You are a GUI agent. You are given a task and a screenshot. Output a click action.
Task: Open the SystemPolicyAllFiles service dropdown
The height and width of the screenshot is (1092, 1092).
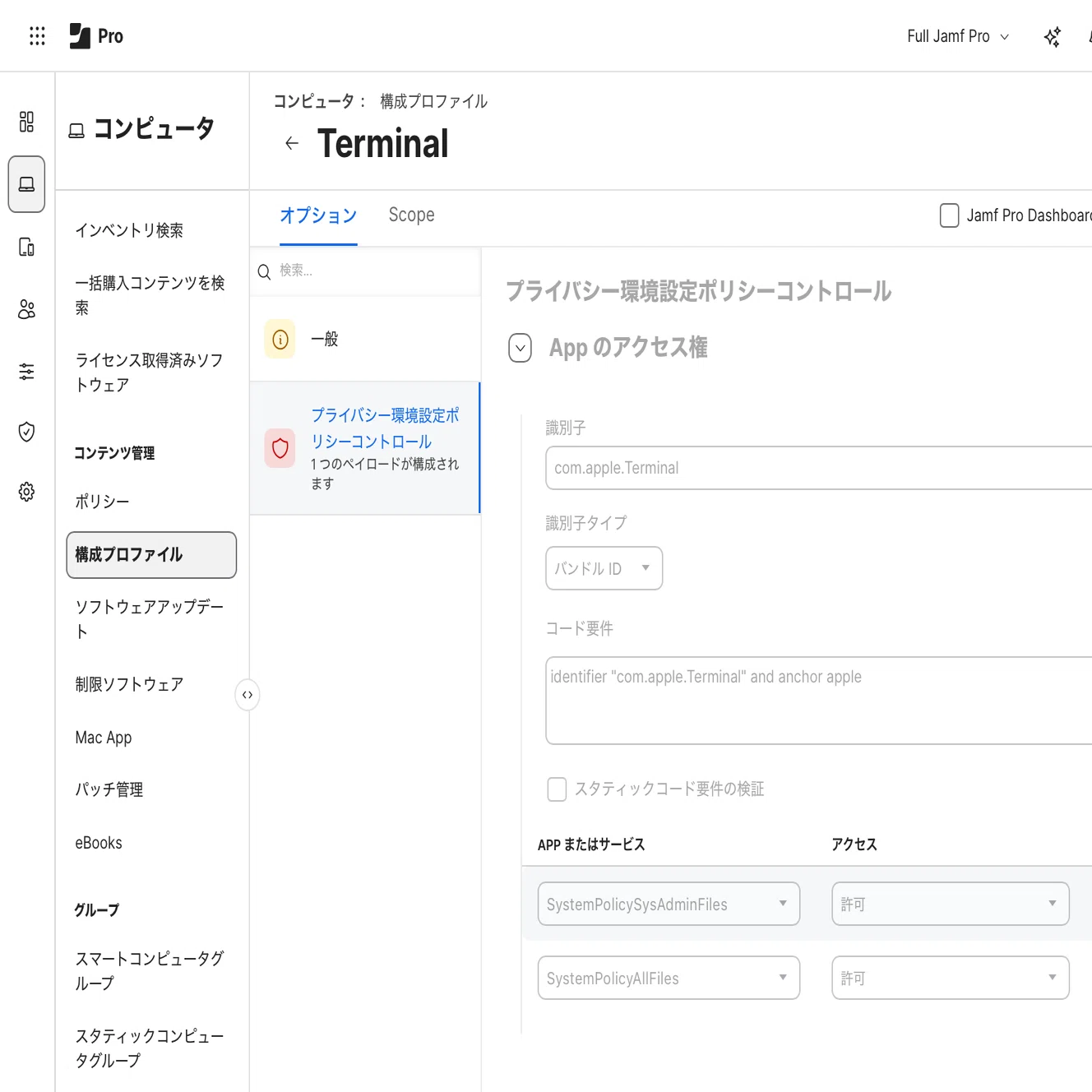tap(669, 978)
